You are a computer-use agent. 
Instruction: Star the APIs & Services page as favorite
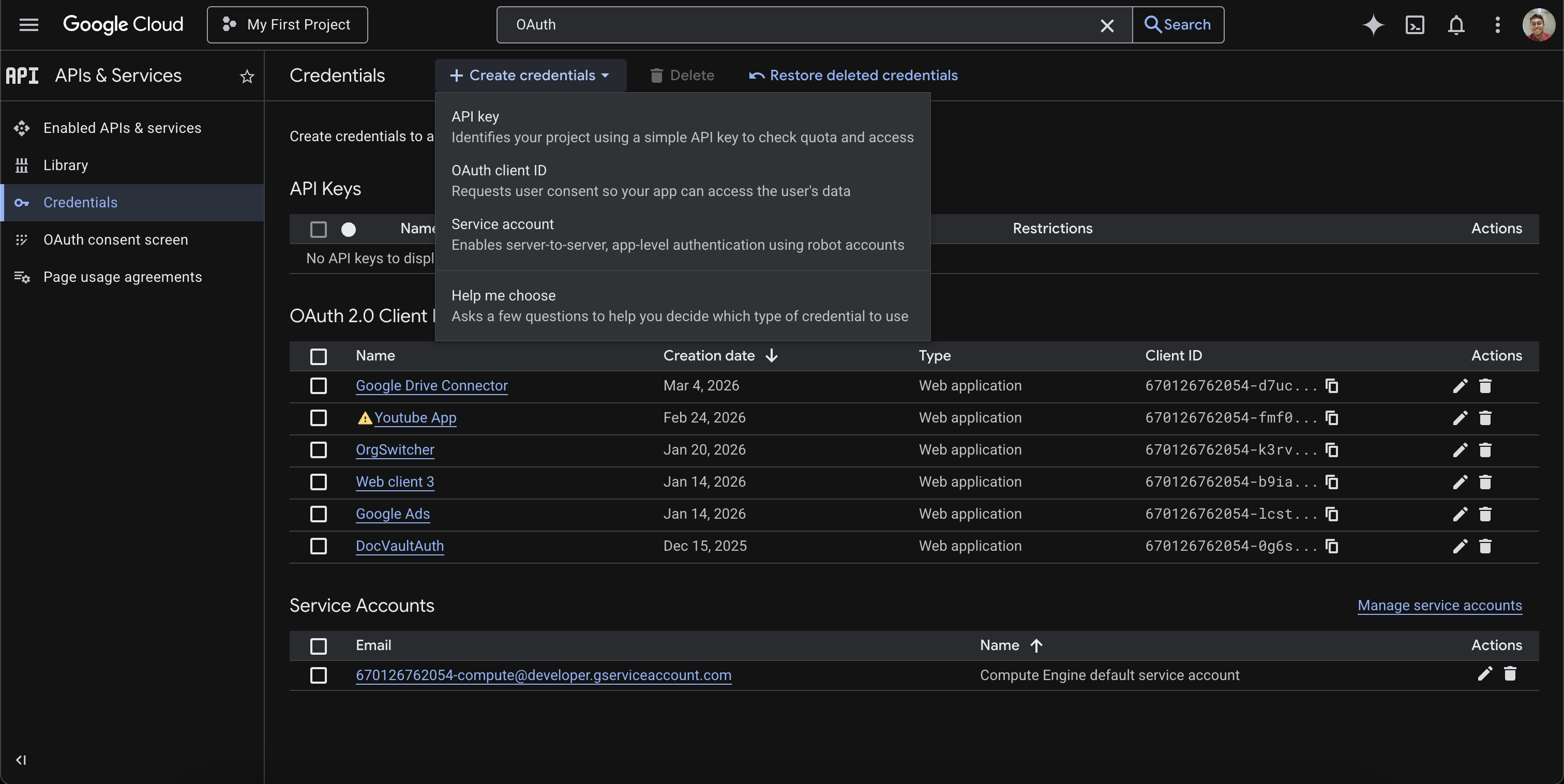tap(246, 77)
